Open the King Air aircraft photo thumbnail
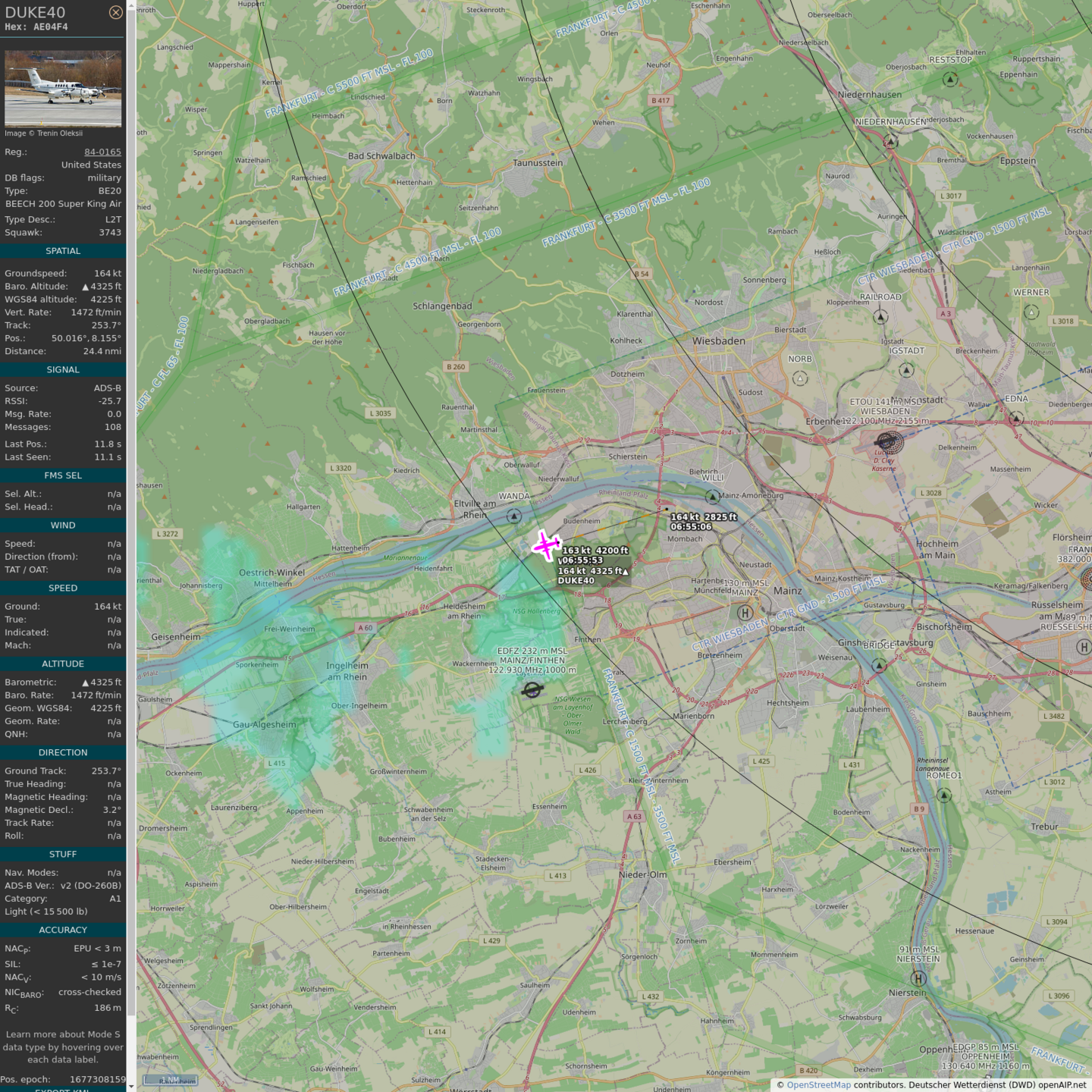This screenshot has width=1092, height=1092. [x=63, y=88]
